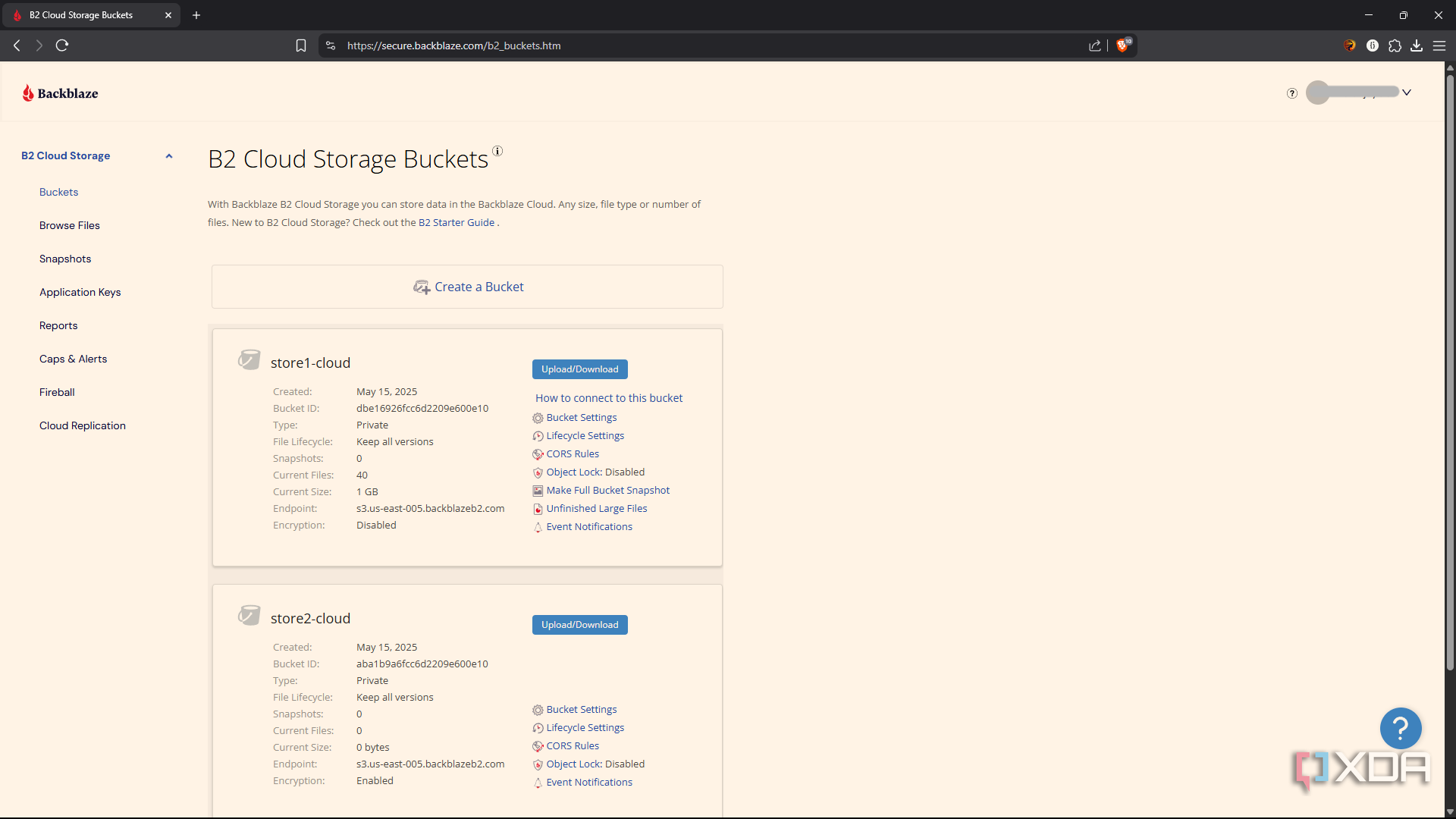This screenshot has height=819, width=1456.
Task: Open Browse Files in the sidebar
Action: click(x=70, y=225)
